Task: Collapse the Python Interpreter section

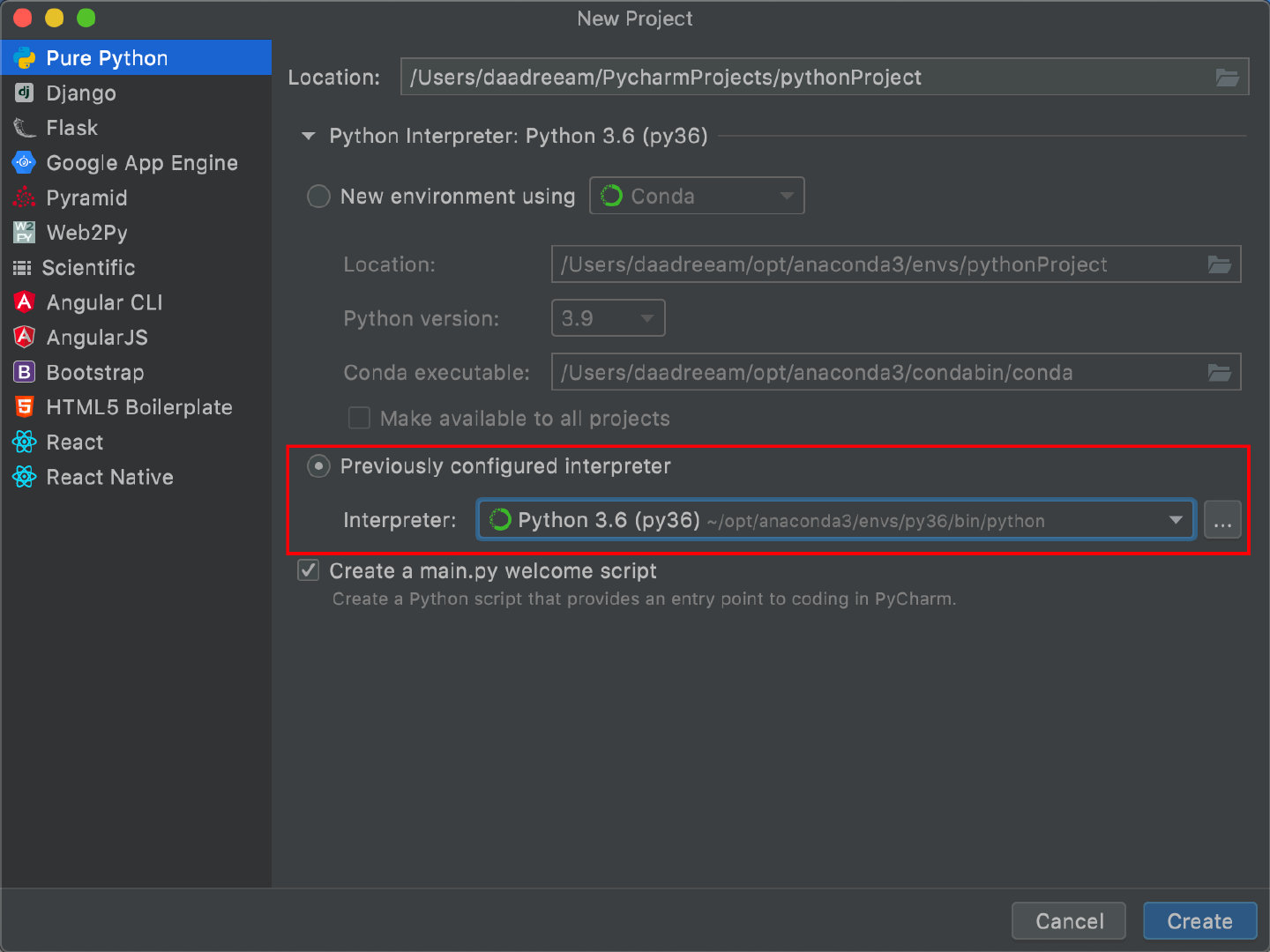Action: click(x=308, y=136)
